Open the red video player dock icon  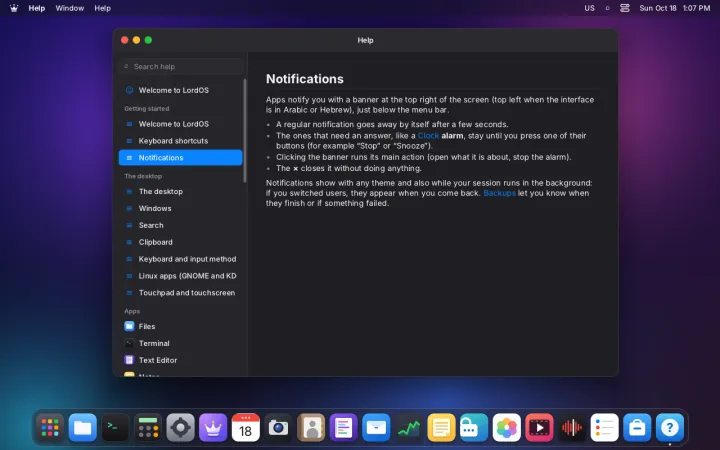point(539,428)
